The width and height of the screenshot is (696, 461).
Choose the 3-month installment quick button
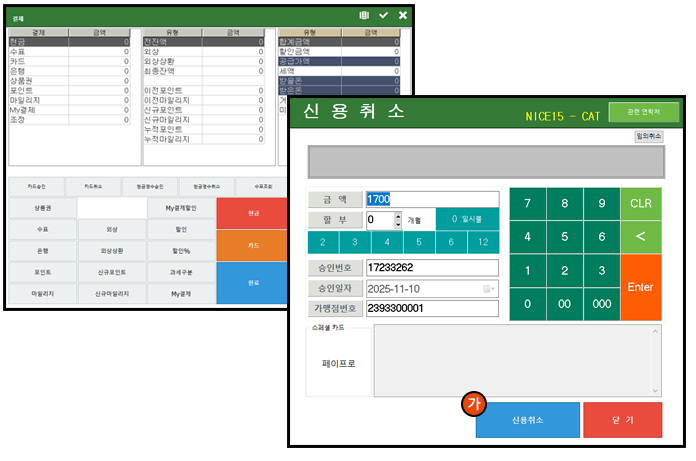click(355, 242)
